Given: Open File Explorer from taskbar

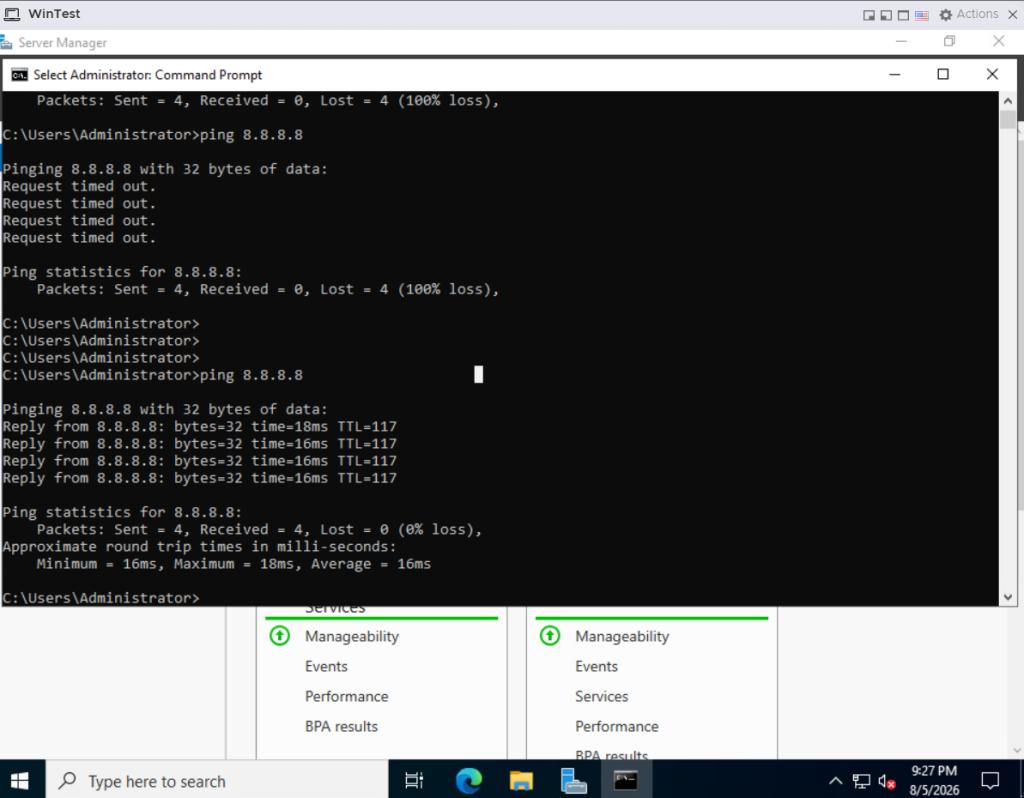Looking at the screenshot, I should [x=521, y=780].
